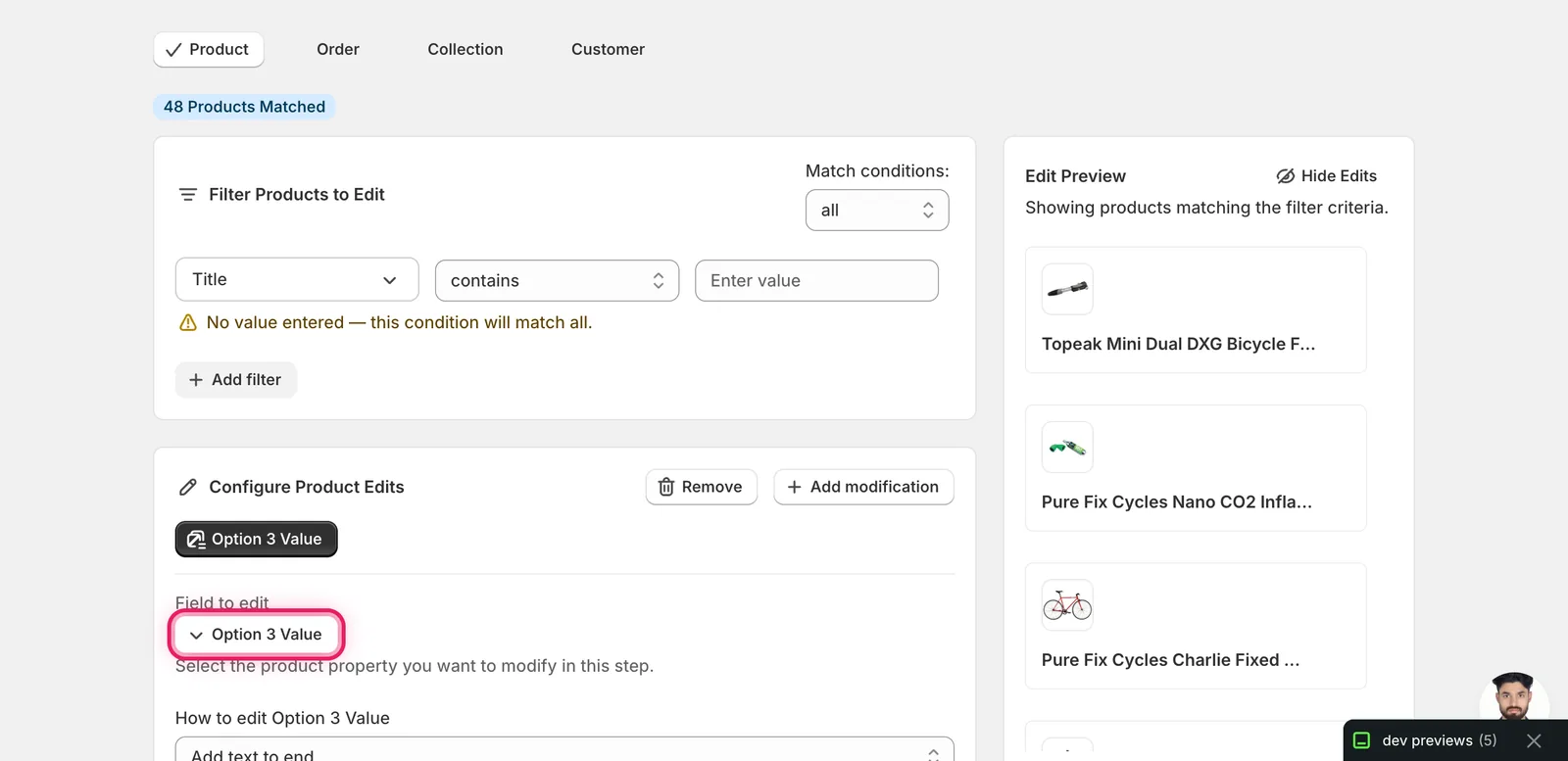Select the Customer tab

click(608, 50)
